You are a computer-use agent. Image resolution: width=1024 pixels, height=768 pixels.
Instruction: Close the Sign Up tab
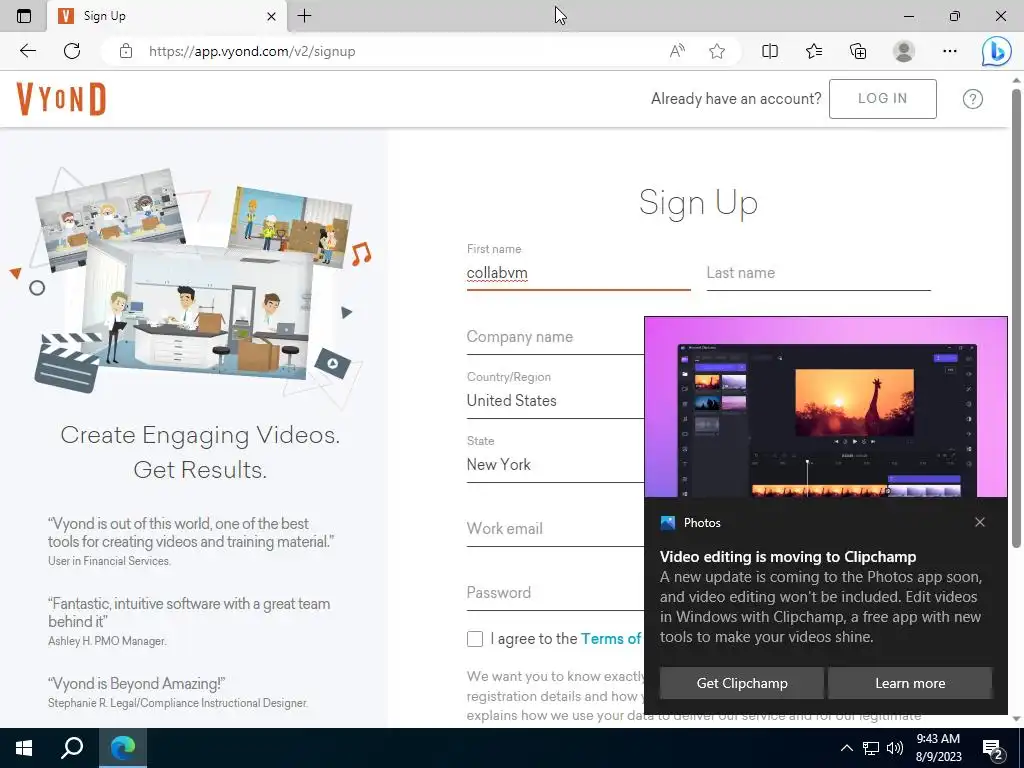point(272,16)
